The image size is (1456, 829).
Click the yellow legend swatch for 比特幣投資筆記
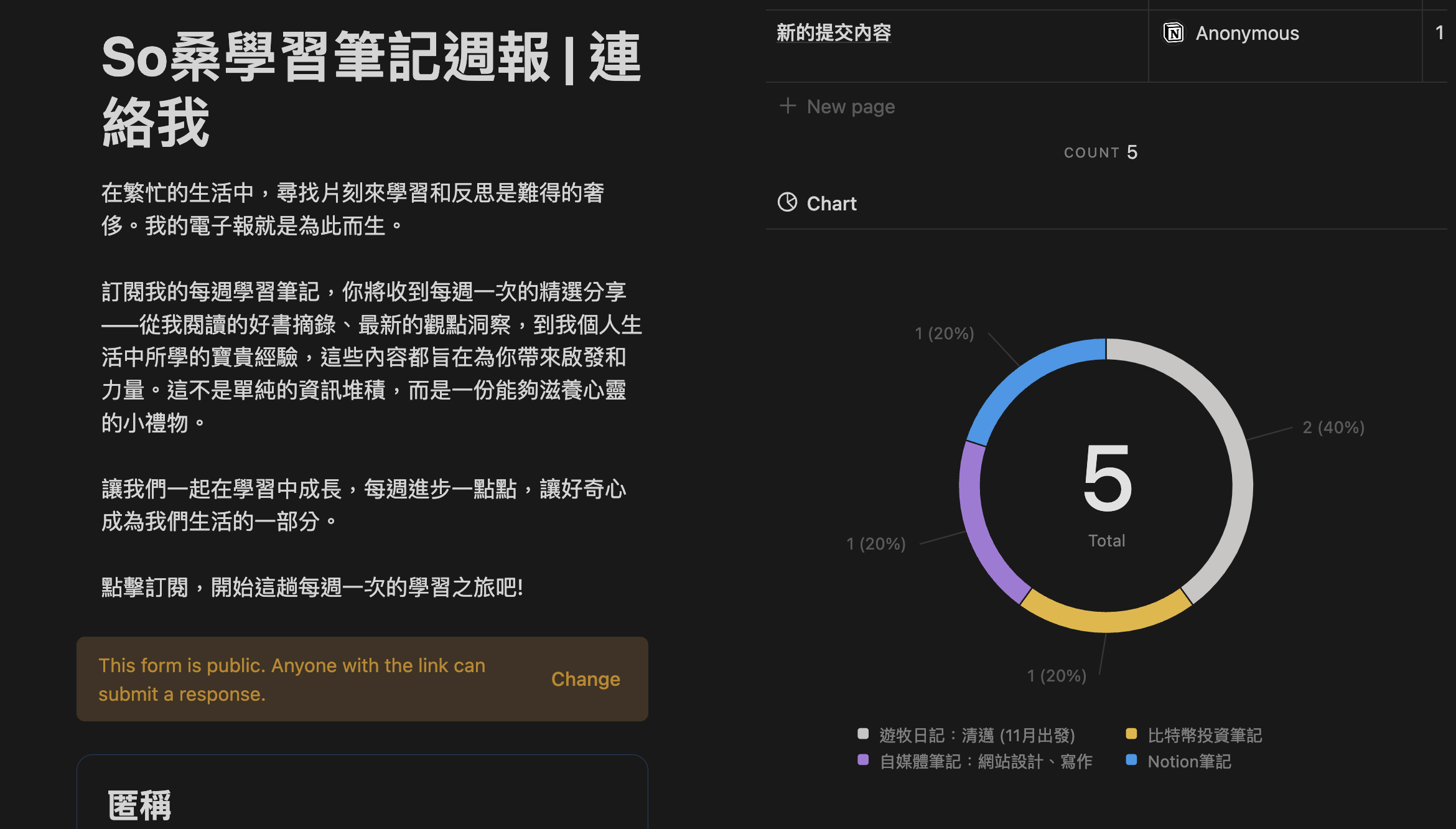[x=1131, y=734]
